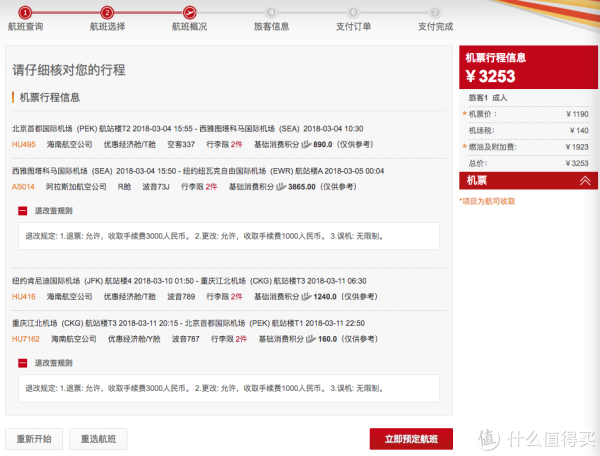Click *项目为航司收取 note
This screenshot has width=600, height=456.
(487, 201)
